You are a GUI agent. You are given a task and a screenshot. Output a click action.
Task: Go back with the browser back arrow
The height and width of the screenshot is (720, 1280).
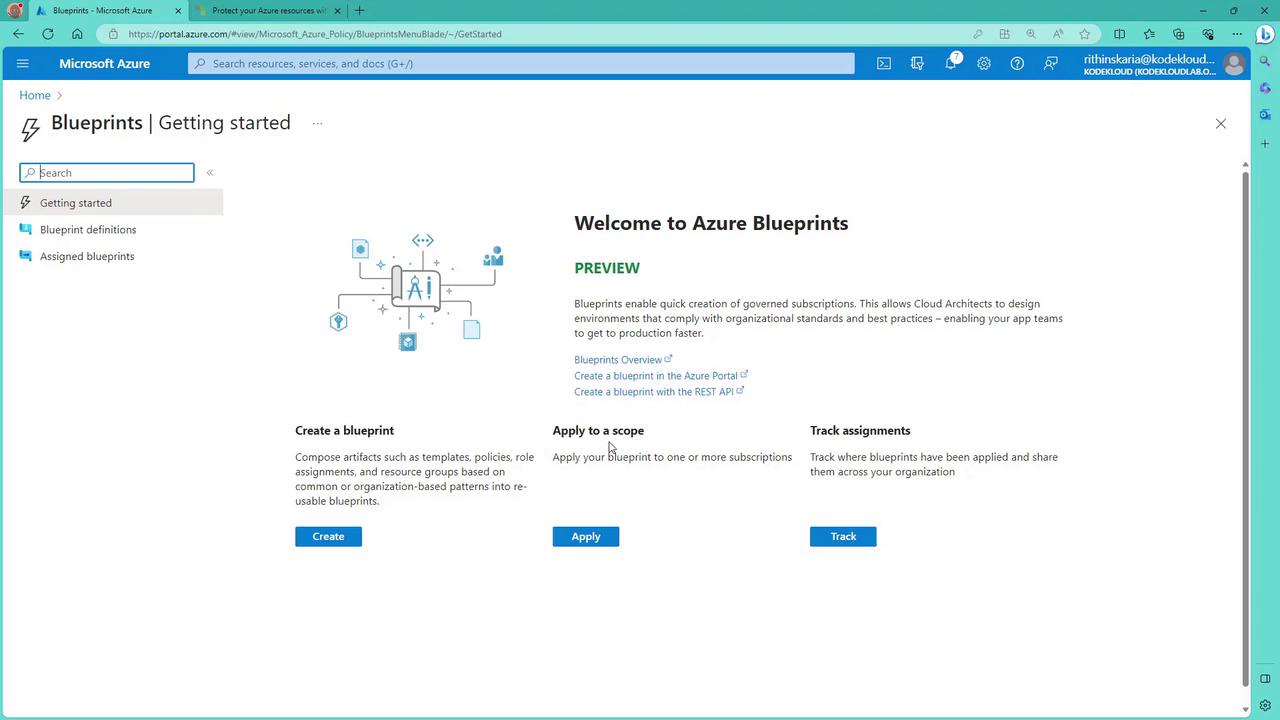pyautogui.click(x=18, y=34)
